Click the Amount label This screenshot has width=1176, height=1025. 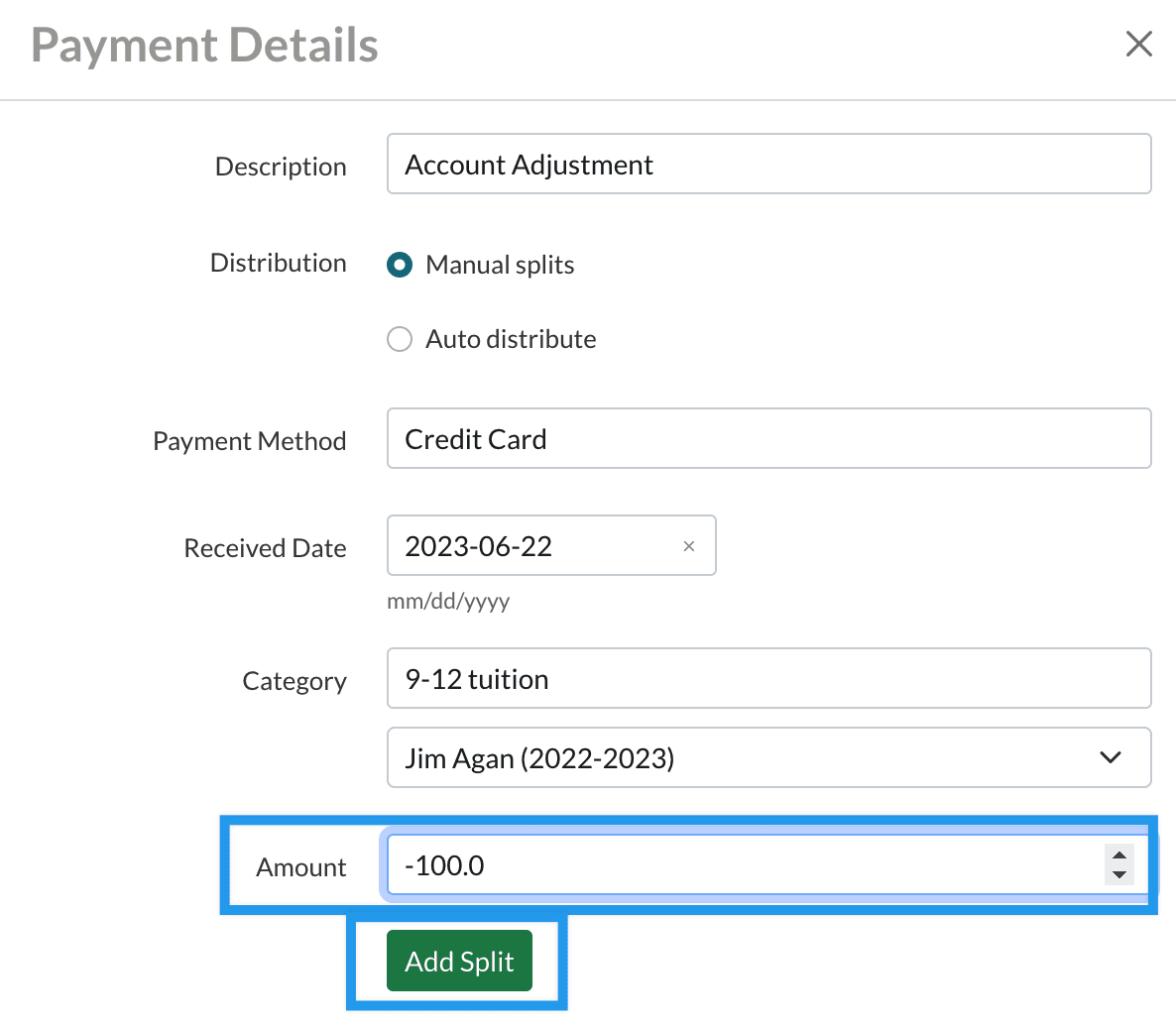coord(300,867)
